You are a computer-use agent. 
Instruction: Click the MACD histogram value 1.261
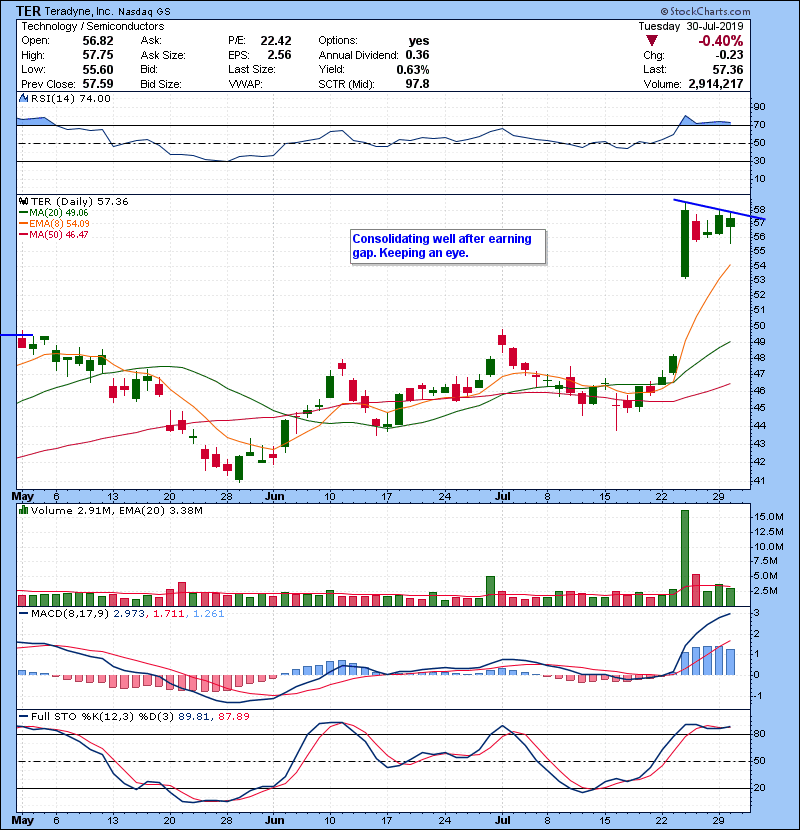coord(208,614)
